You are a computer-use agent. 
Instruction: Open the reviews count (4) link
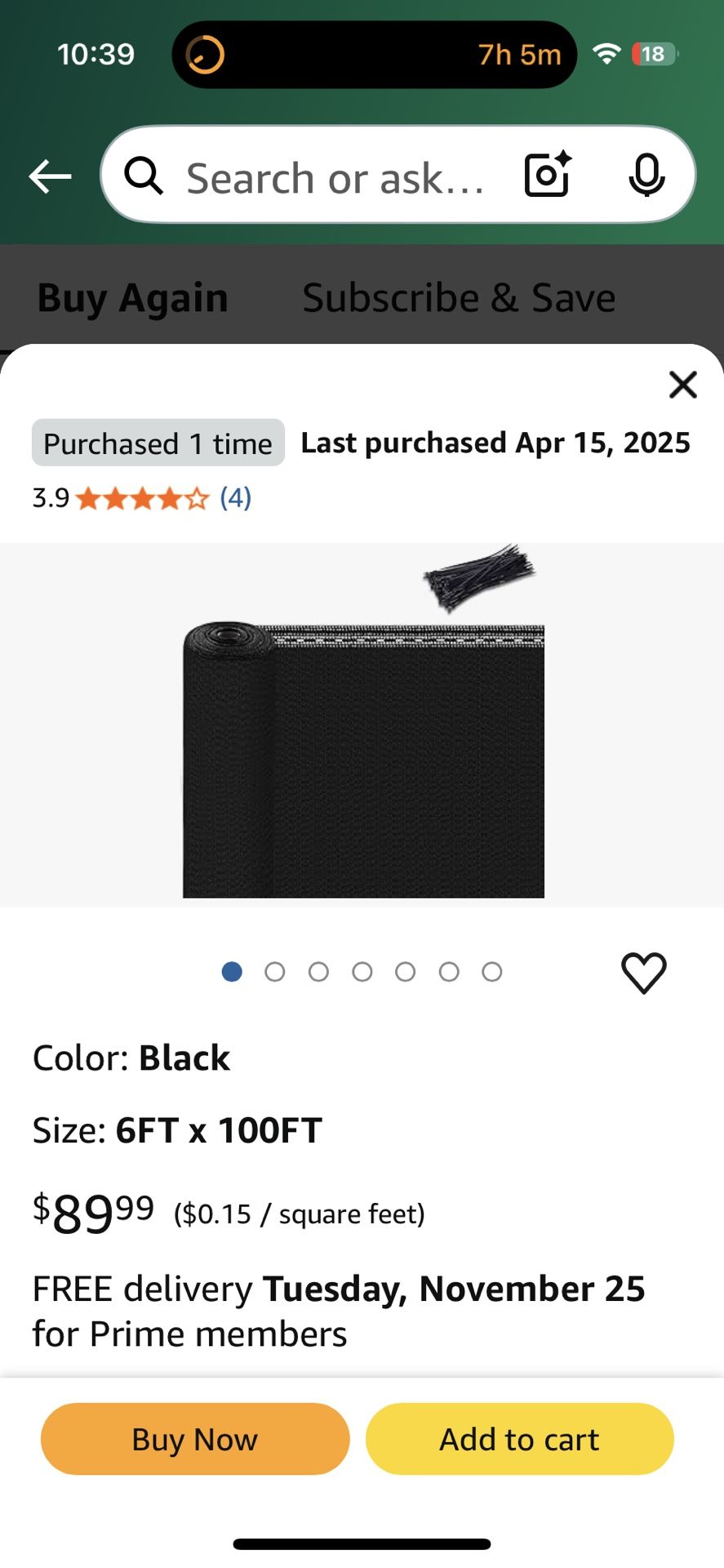236,497
